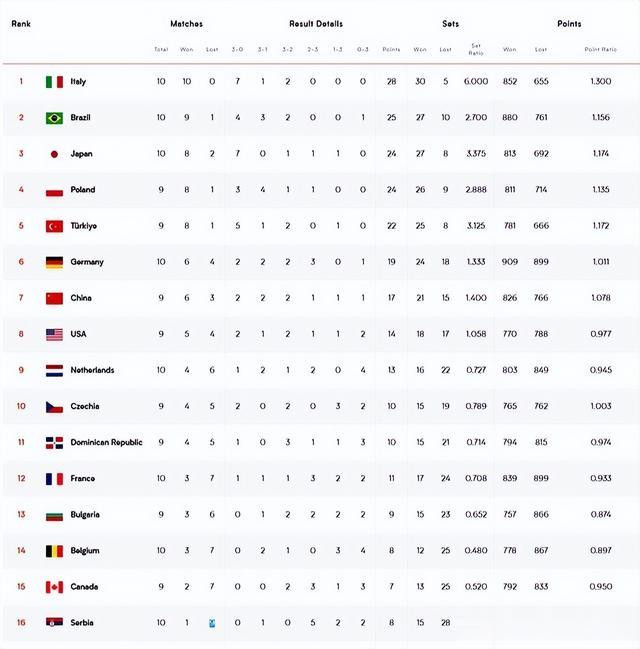The image size is (640, 649).
Task: Click the Point Ratio column header
Action: tap(600, 49)
